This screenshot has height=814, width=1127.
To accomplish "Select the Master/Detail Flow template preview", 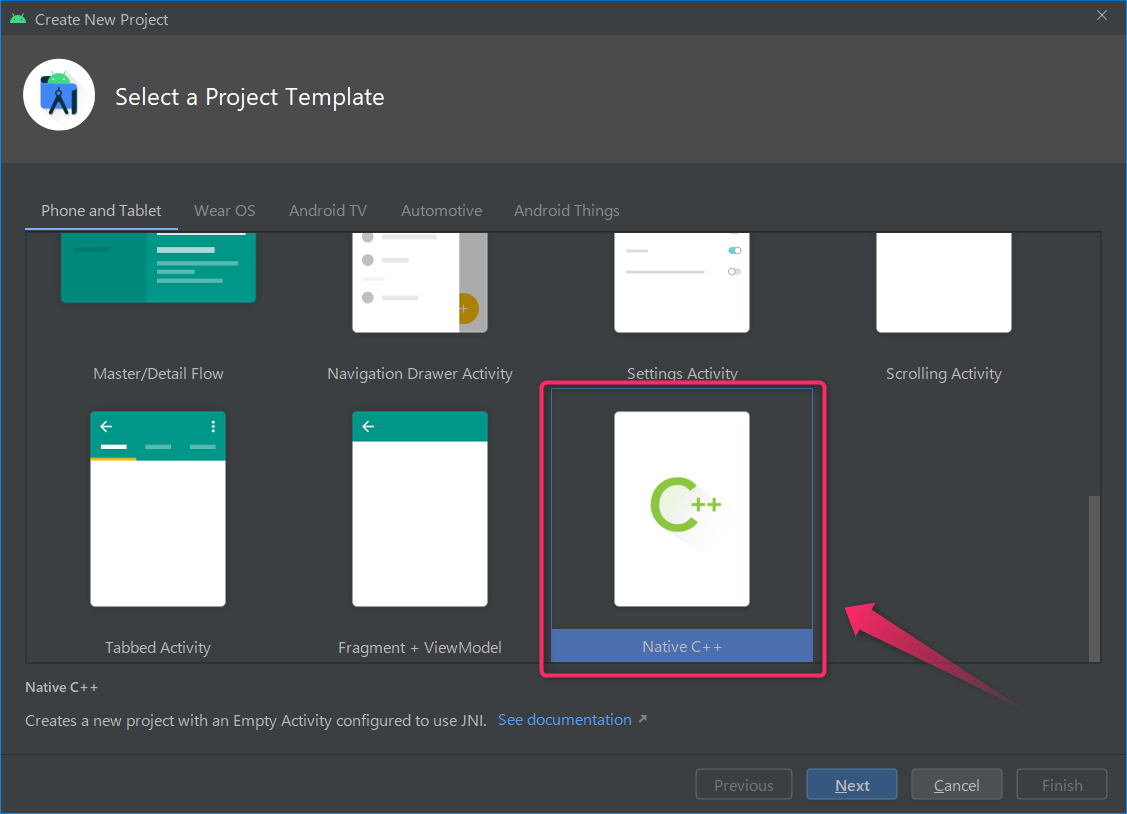I will [x=158, y=267].
